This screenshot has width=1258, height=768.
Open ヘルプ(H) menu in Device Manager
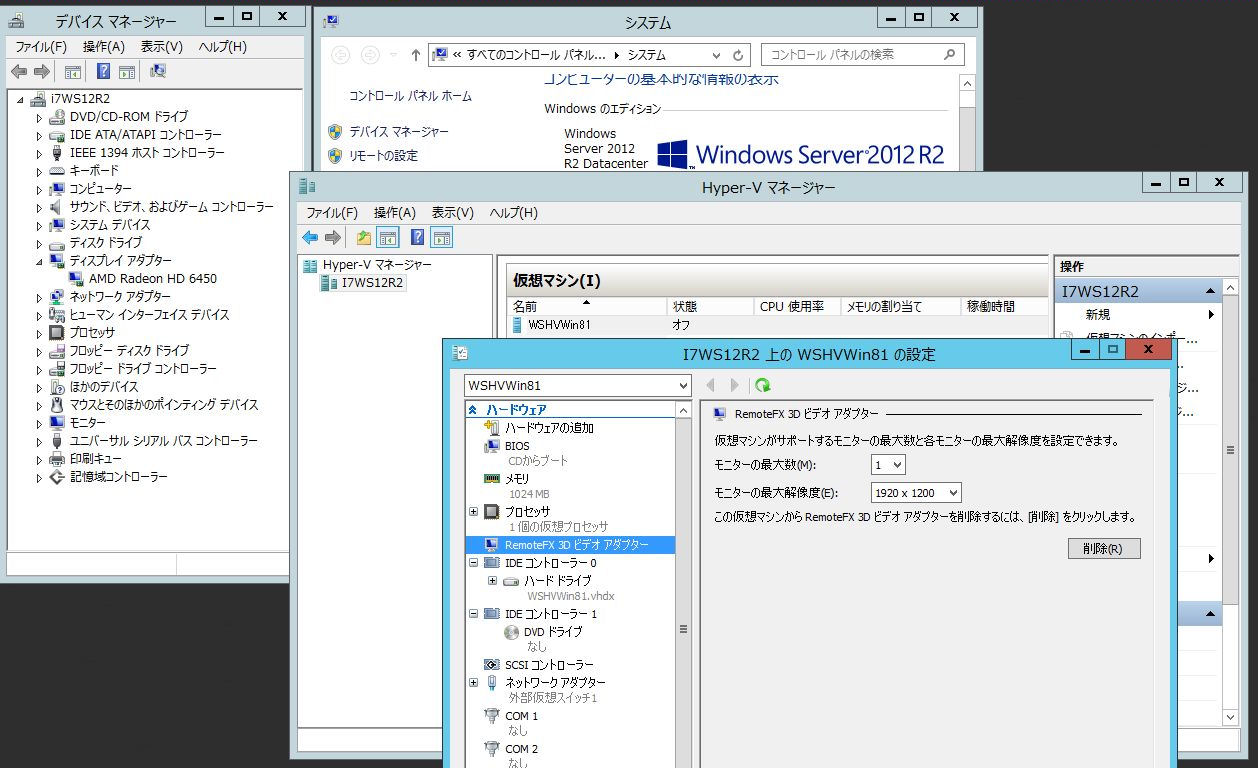(x=222, y=47)
